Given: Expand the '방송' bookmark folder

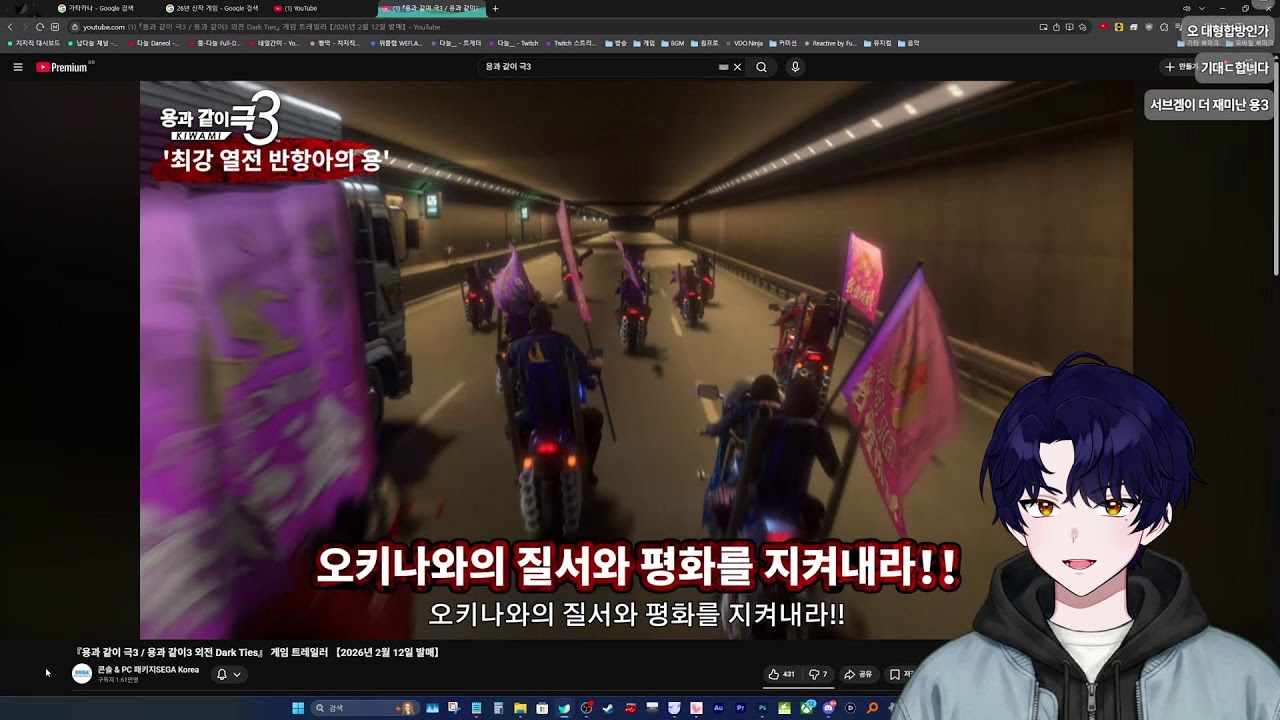Looking at the screenshot, I should point(616,43).
